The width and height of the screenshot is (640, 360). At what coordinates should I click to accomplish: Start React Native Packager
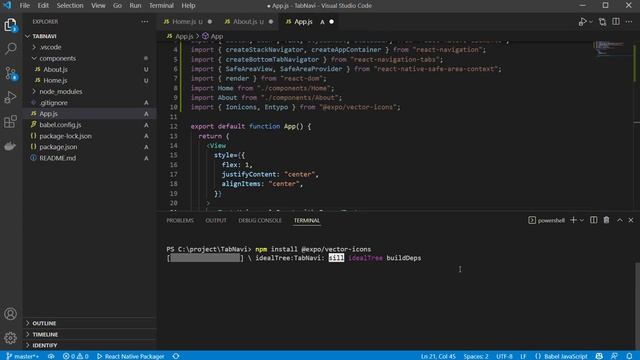[131, 356]
